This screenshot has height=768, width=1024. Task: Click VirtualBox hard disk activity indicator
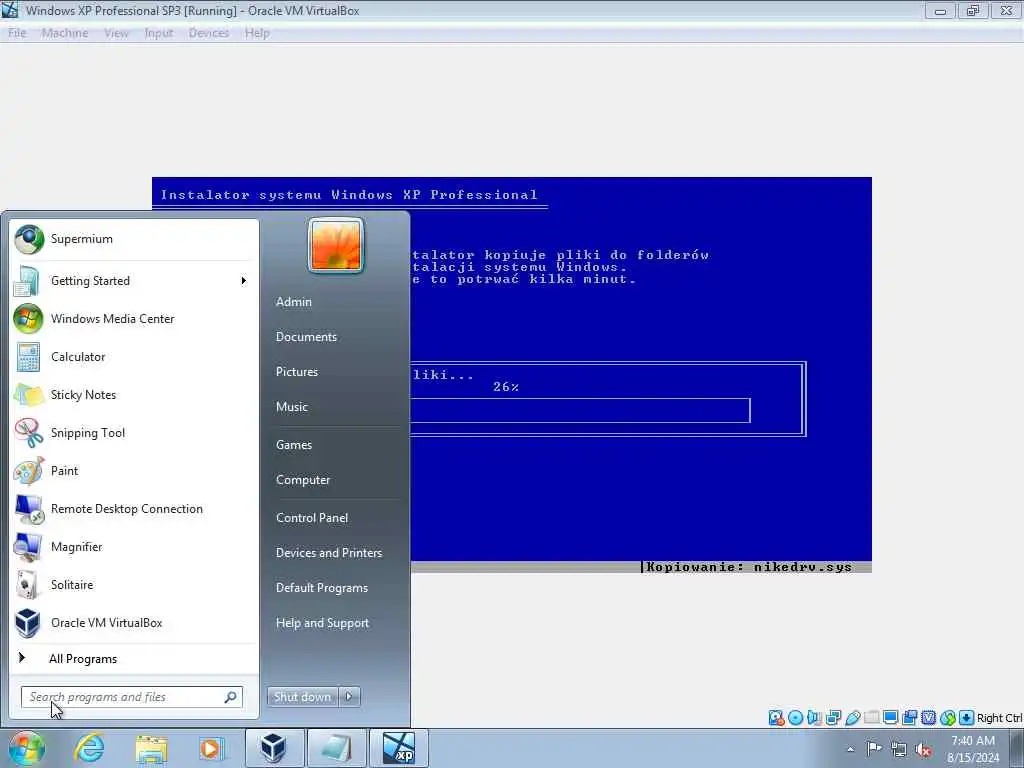[x=776, y=718]
